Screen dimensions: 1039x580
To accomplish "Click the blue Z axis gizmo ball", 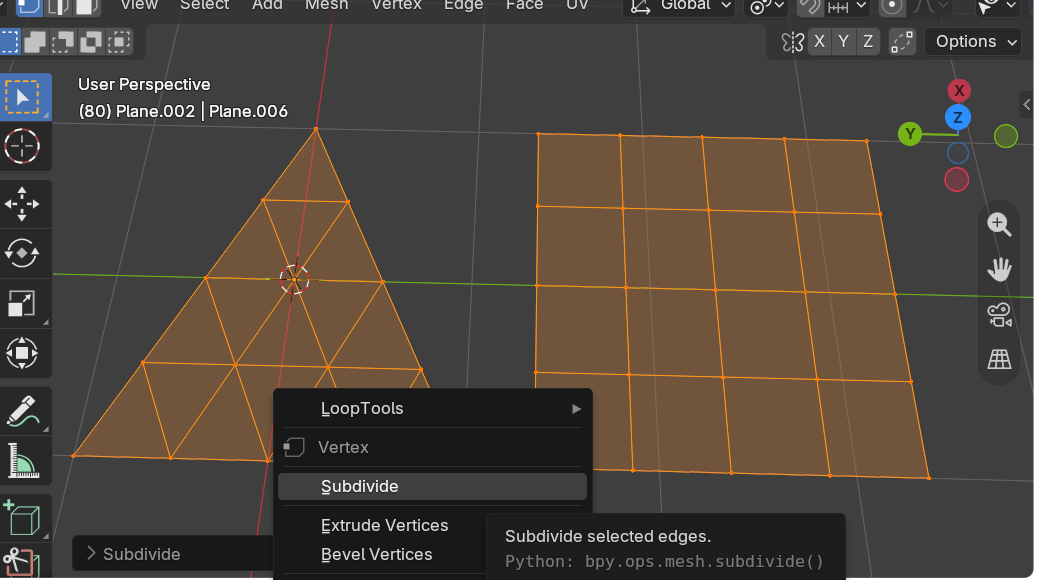I will 957,118.
